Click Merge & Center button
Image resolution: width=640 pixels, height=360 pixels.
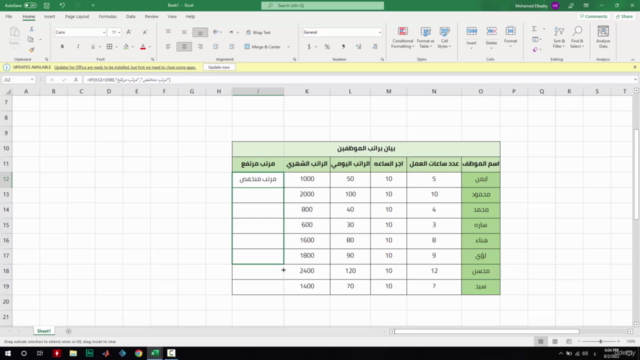[263, 47]
